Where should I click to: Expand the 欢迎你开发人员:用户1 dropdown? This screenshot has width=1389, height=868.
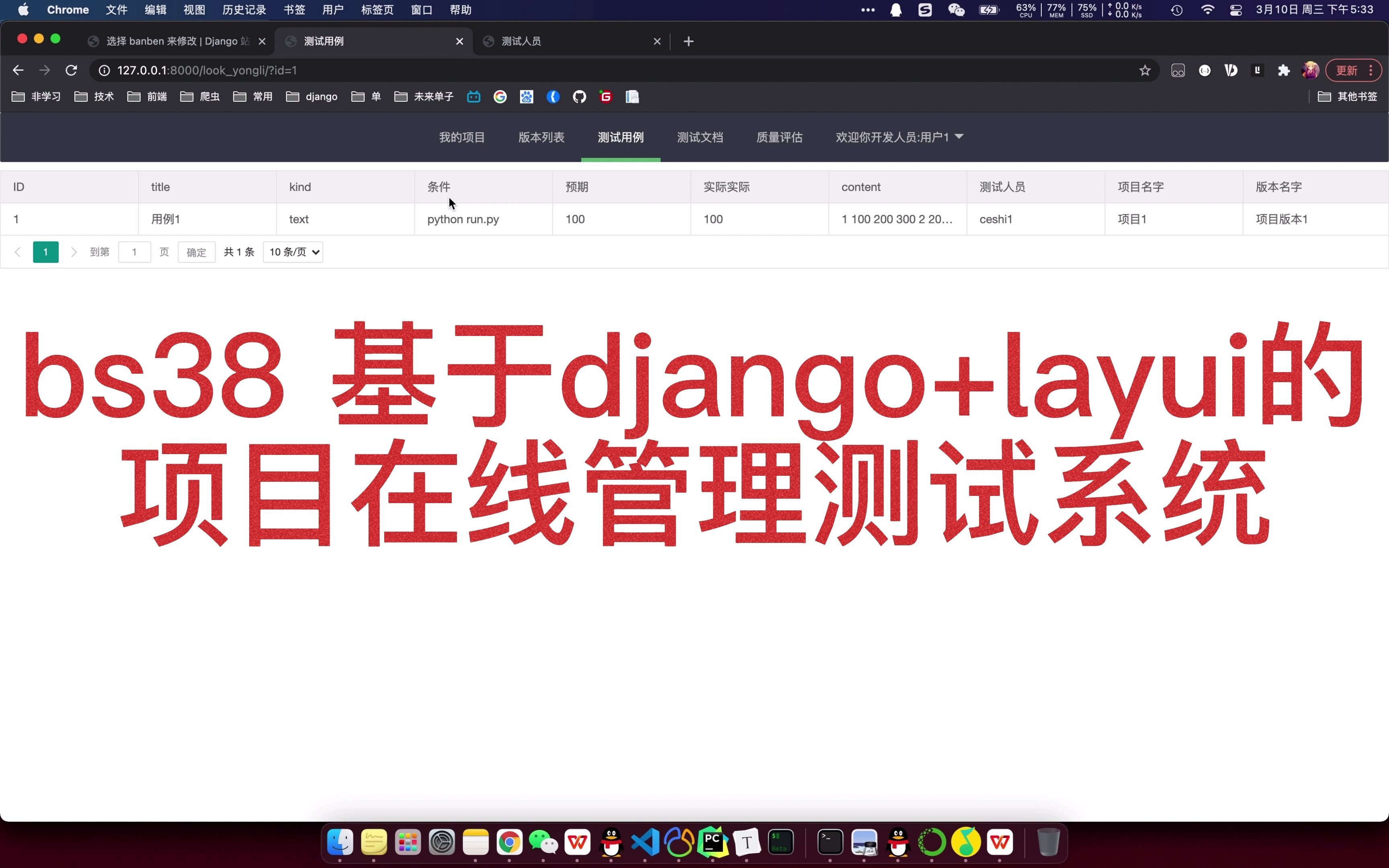[899, 137]
